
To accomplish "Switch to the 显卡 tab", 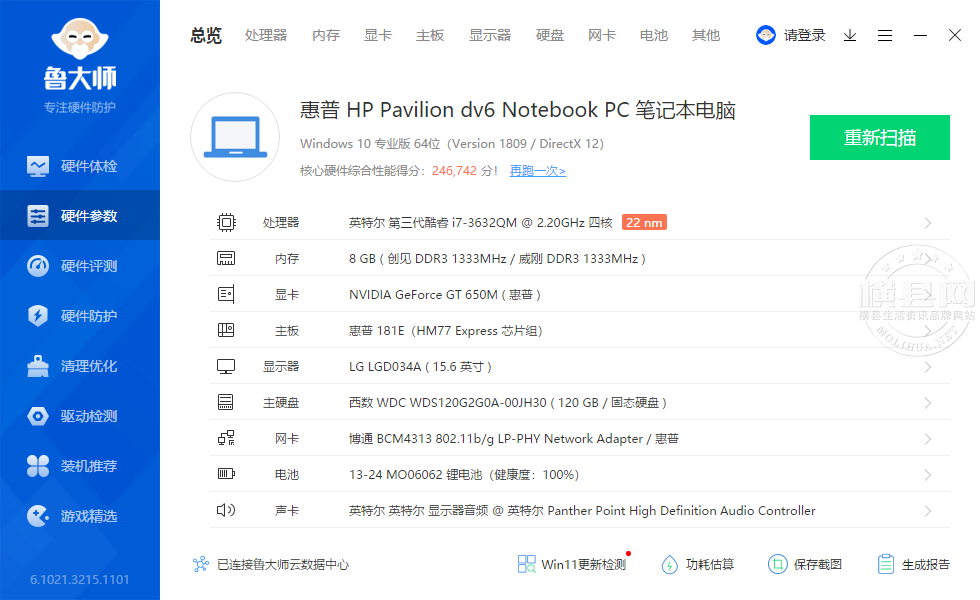I will click(378, 36).
